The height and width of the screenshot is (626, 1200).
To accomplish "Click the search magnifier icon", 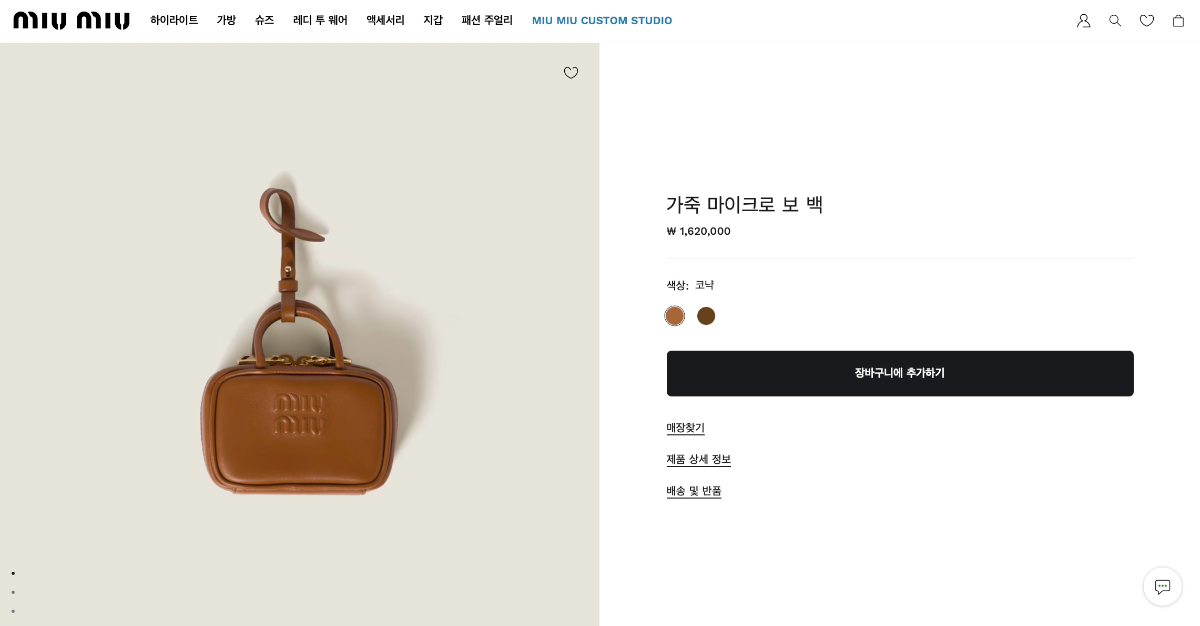I will tap(1115, 21).
